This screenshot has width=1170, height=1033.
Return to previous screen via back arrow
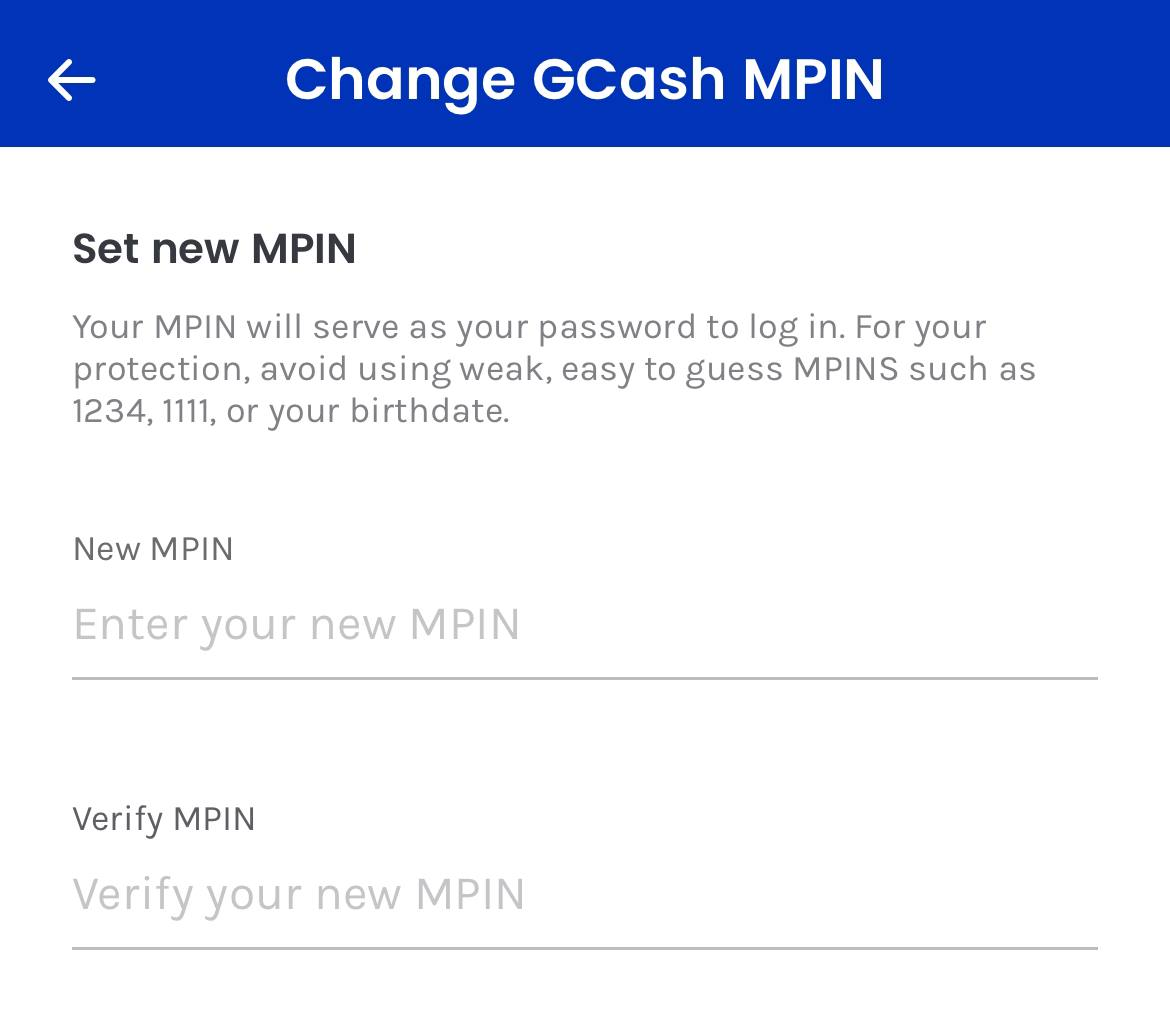71,79
